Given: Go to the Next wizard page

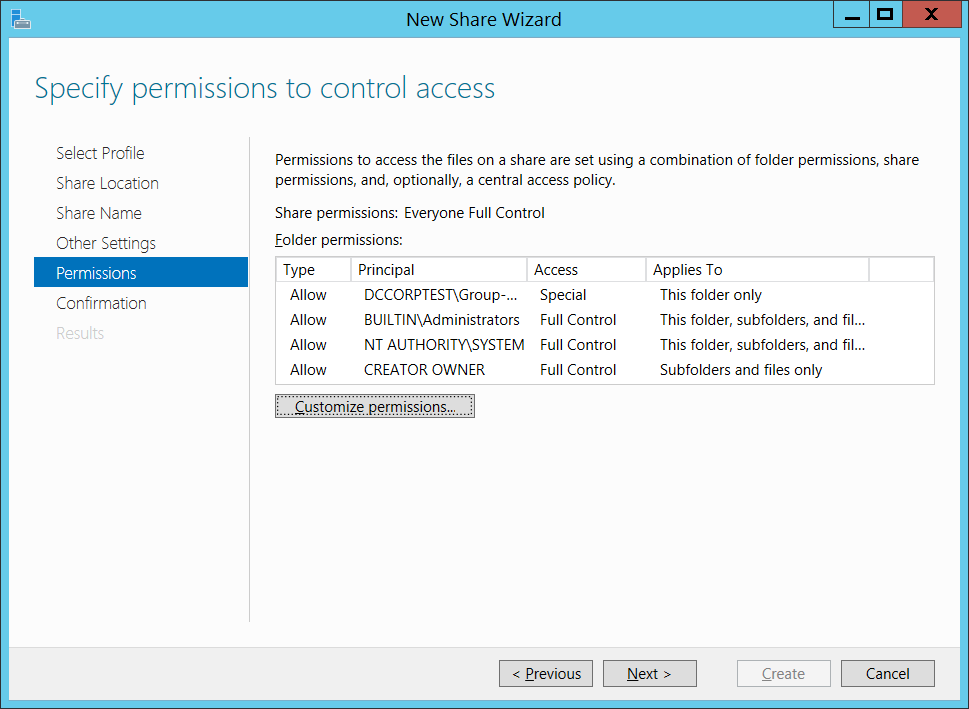Looking at the screenshot, I should pos(650,673).
